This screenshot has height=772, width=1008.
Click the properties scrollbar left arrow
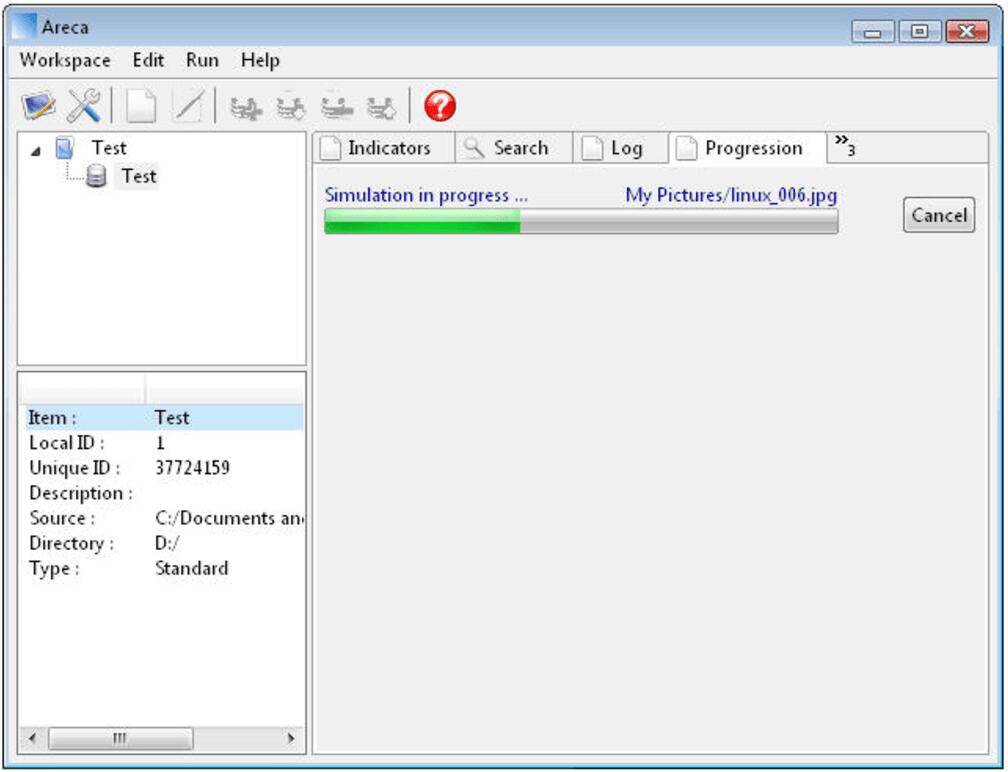(x=32, y=737)
